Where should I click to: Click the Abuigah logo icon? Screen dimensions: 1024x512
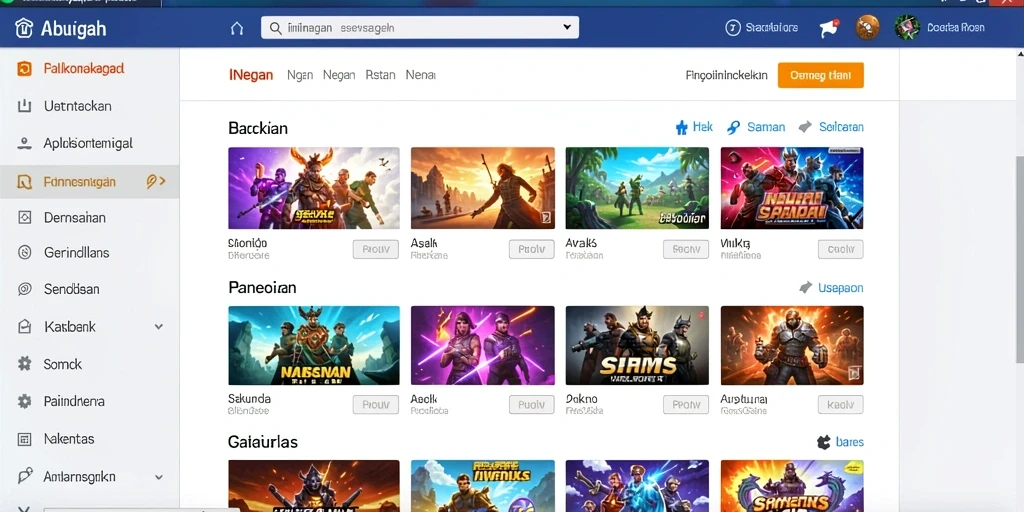tap(24, 28)
